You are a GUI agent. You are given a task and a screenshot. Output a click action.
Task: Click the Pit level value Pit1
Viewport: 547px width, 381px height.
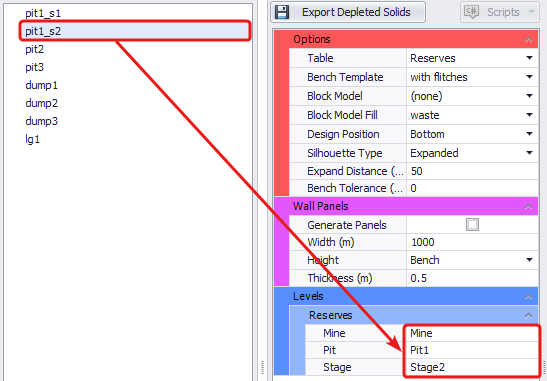pyautogui.click(x=471, y=350)
